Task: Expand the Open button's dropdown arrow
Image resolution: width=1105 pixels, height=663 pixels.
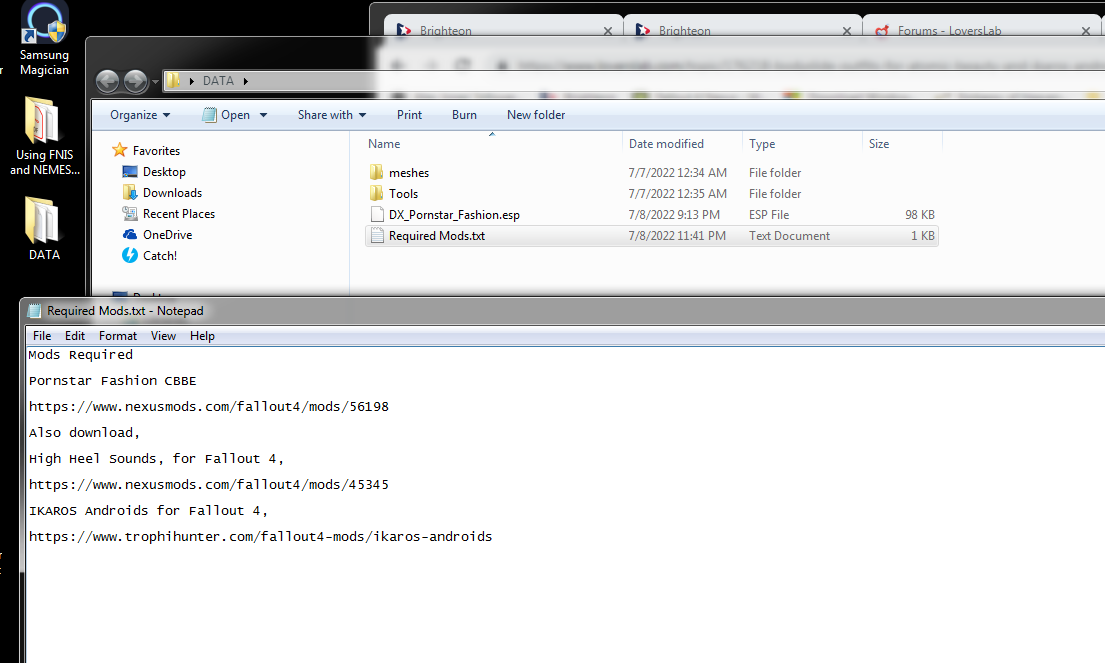Action: pyautogui.click(x=264, y=115)
